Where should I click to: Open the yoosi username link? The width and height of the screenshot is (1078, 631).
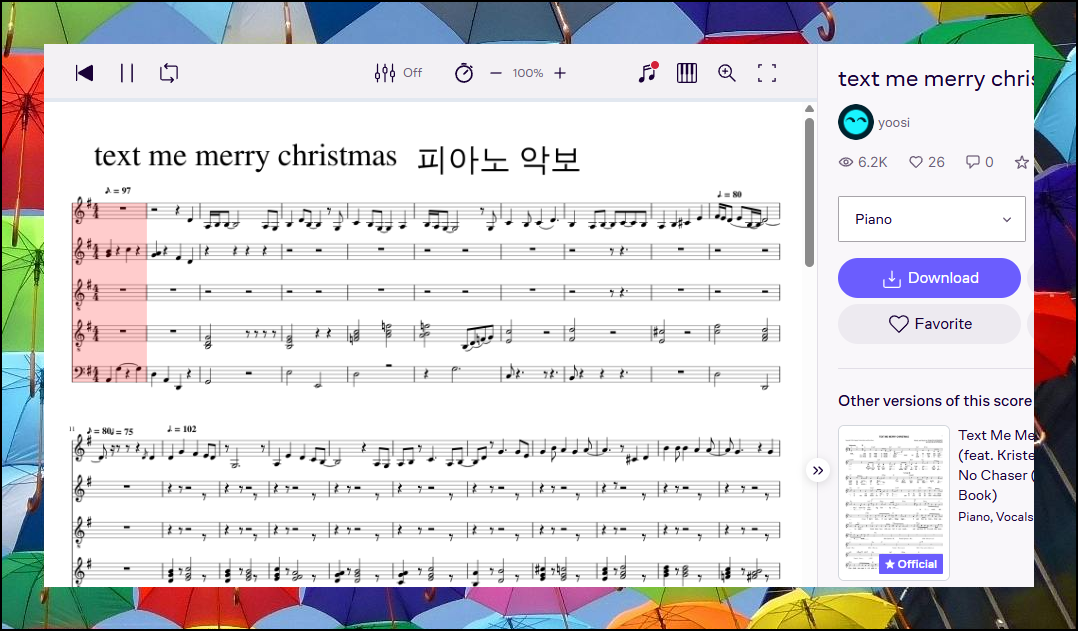point(894,122)
